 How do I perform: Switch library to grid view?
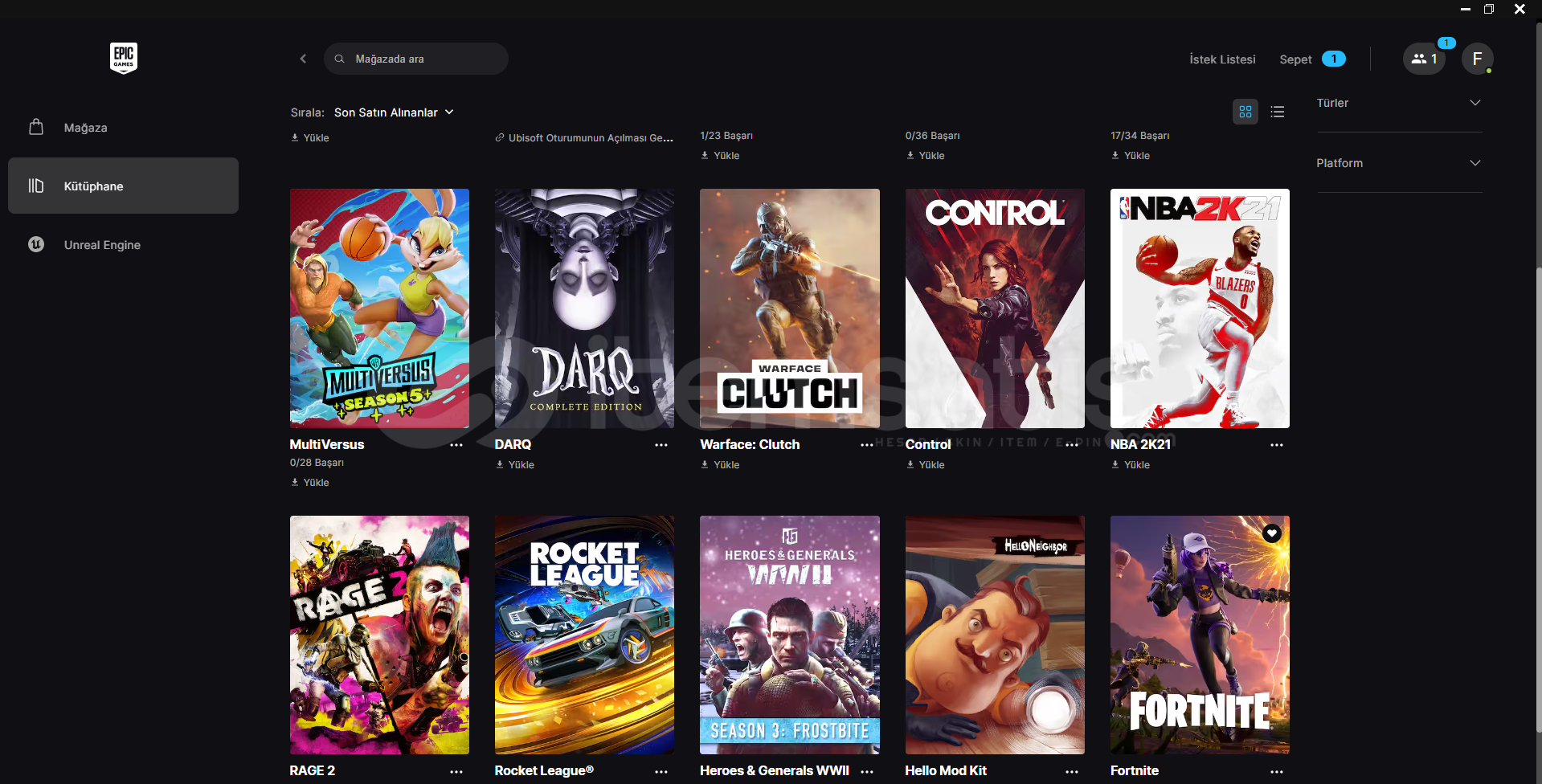click(x=1245, y=112)
